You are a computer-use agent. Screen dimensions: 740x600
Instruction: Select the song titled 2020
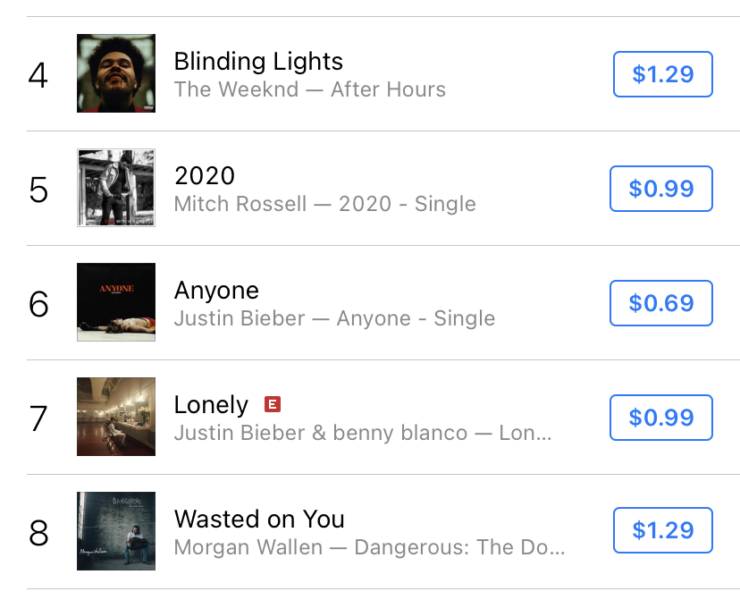point(204,176)
